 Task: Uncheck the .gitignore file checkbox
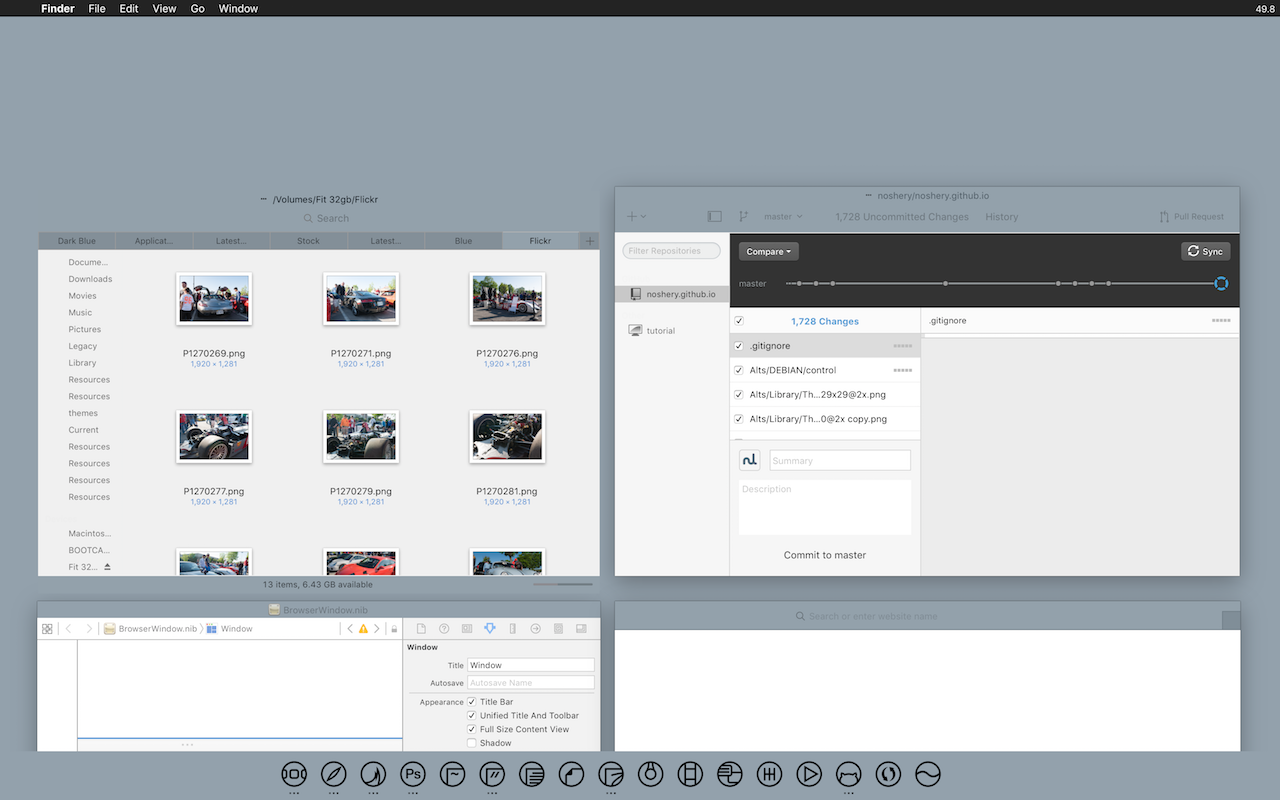739,346
